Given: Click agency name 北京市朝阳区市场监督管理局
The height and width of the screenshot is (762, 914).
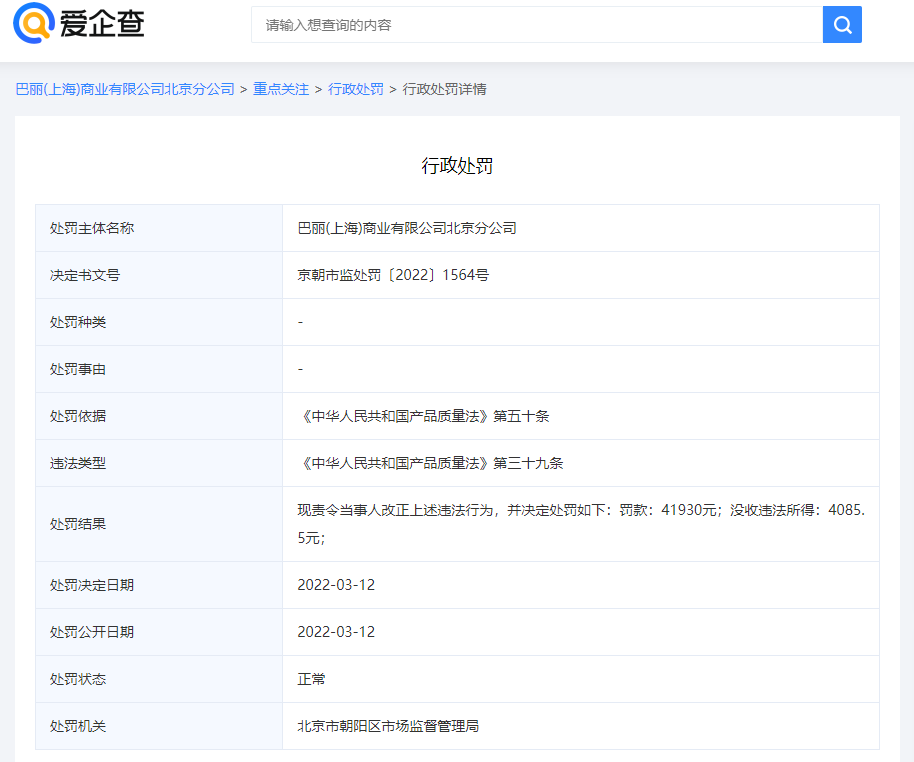Looking at the screenshot, I should tap(388, 726).
